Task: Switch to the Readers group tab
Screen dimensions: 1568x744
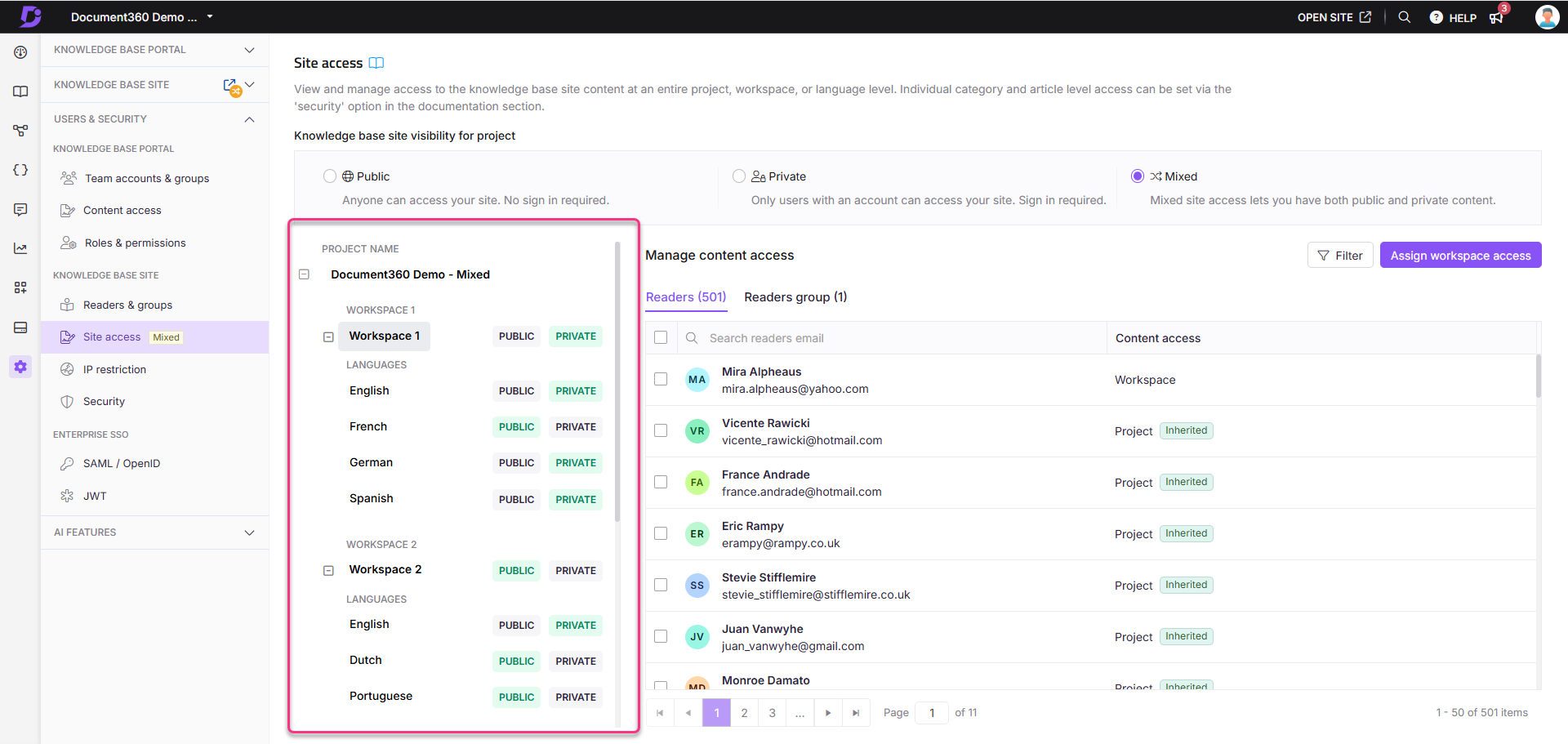Action: (795, 297)
